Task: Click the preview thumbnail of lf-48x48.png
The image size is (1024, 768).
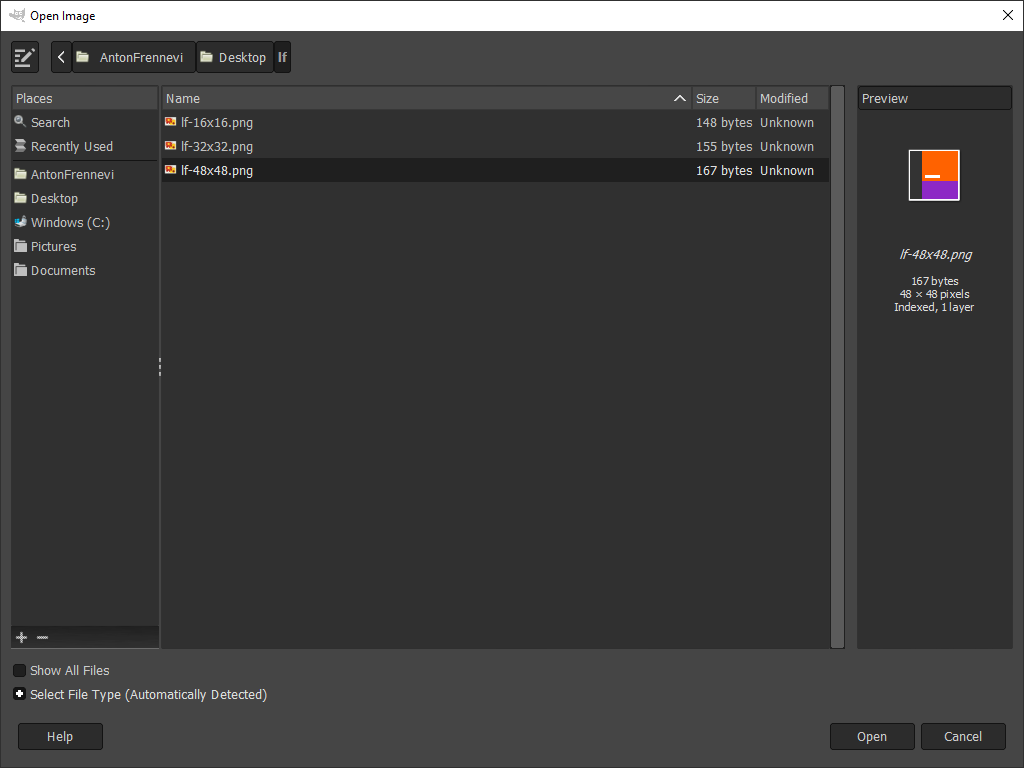Action: tap(934, 175)
